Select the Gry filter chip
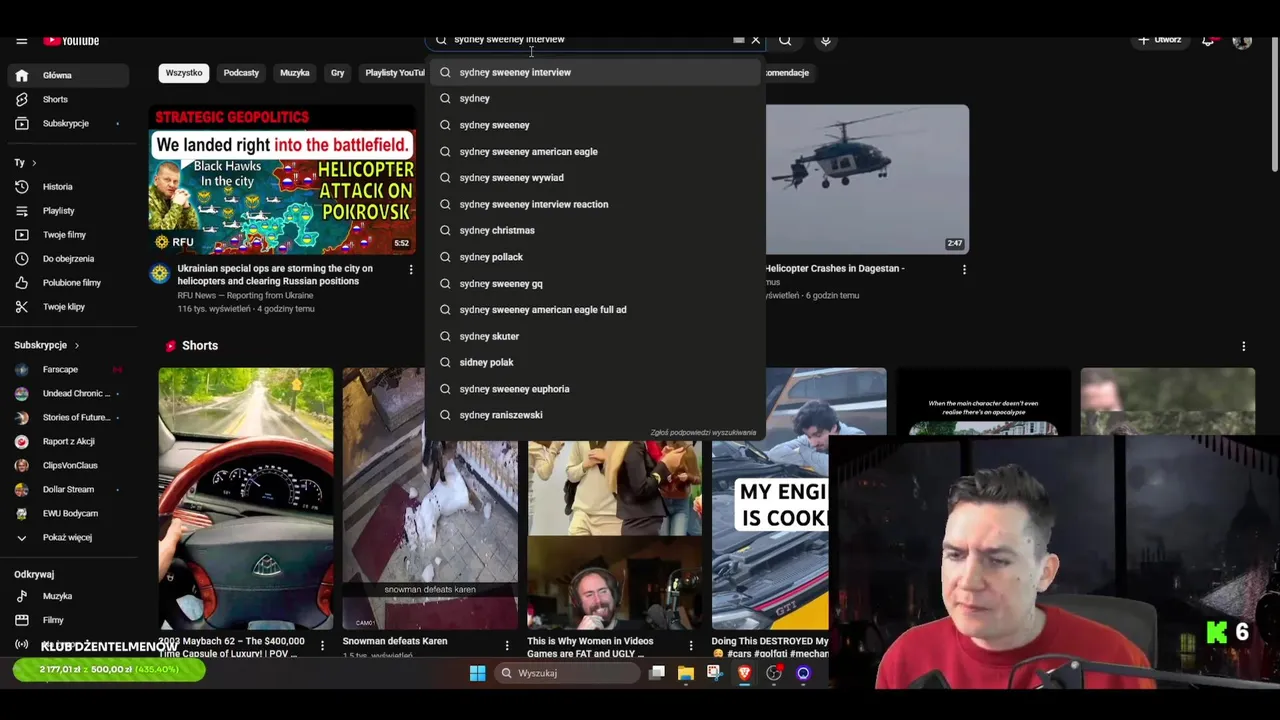The height and width of the screenshot is (720, 1280). pyautogui.click(x=338, y=73)
